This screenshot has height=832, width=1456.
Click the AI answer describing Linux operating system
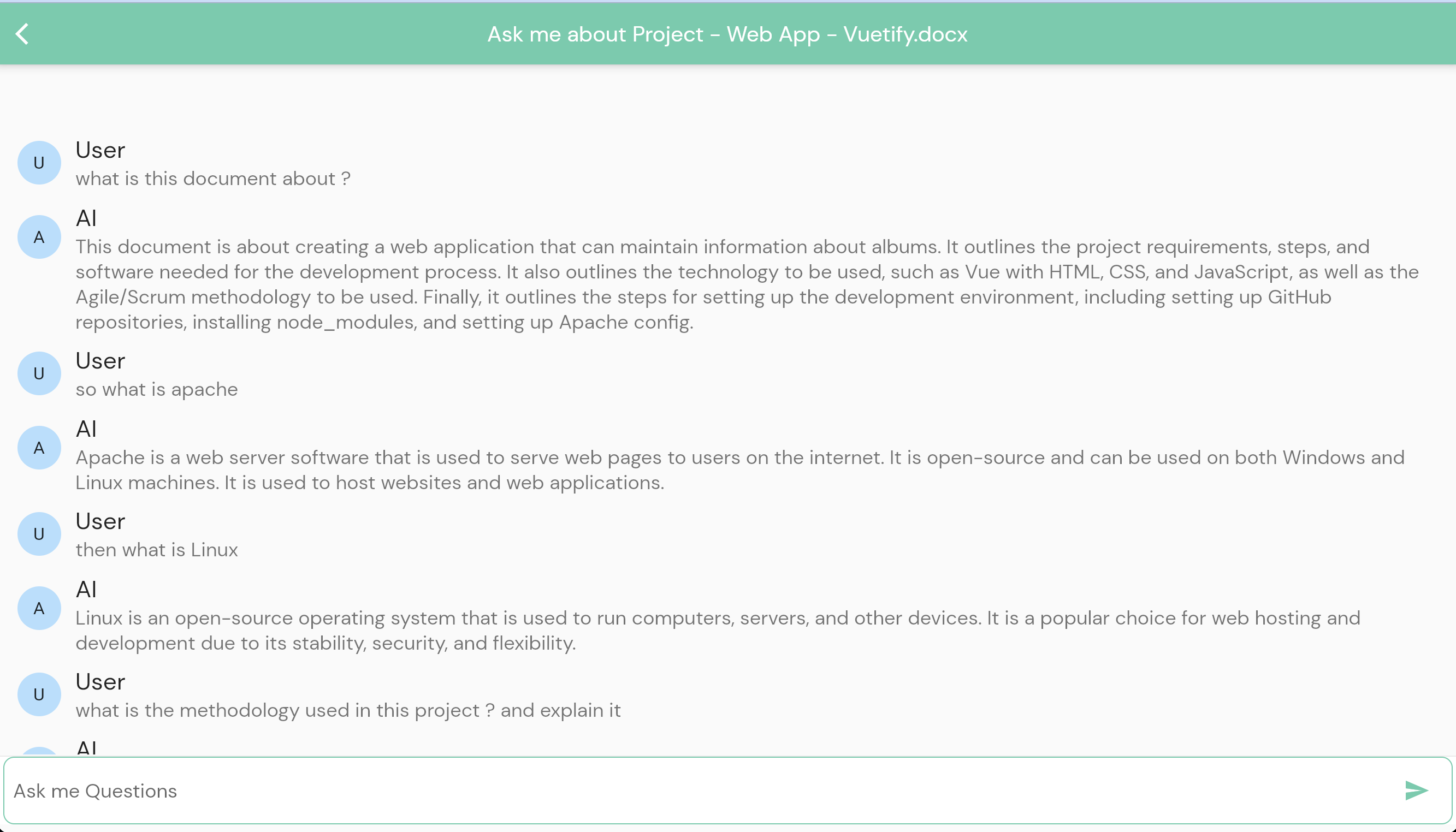pos(718,631)
